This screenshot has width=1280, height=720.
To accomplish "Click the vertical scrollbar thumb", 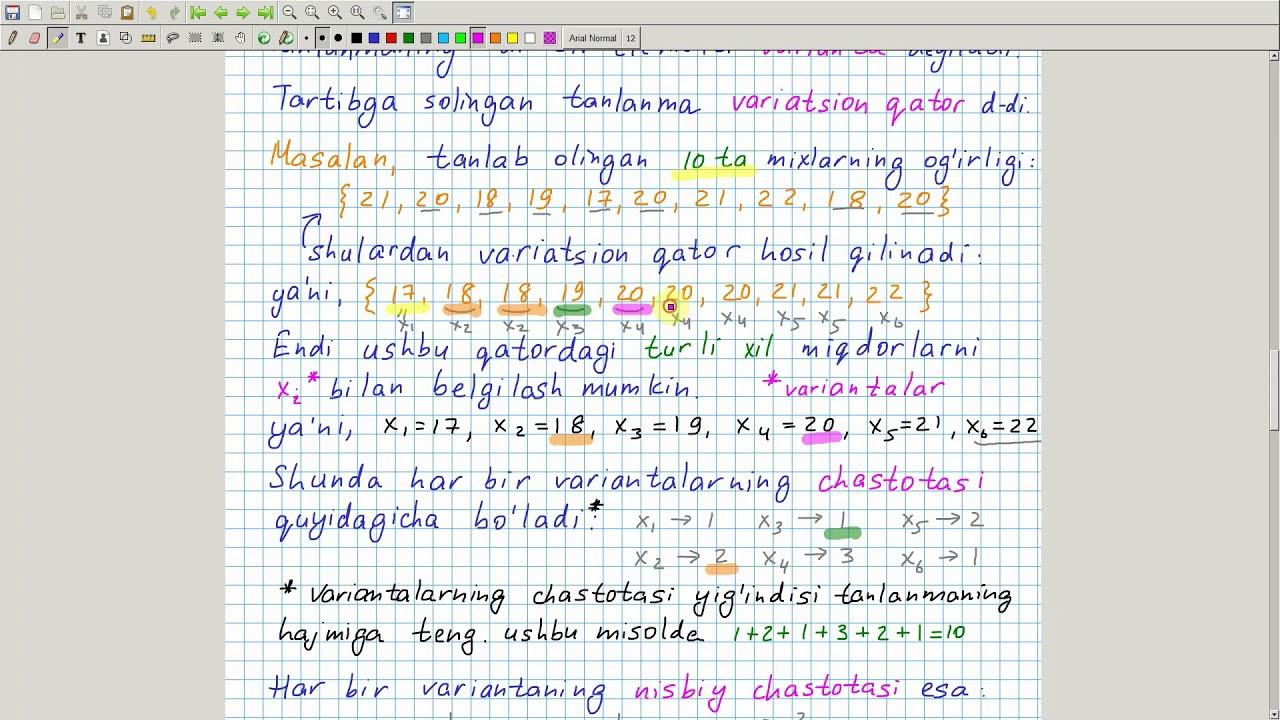I will pyautogui.click(x=1273, y=390).
